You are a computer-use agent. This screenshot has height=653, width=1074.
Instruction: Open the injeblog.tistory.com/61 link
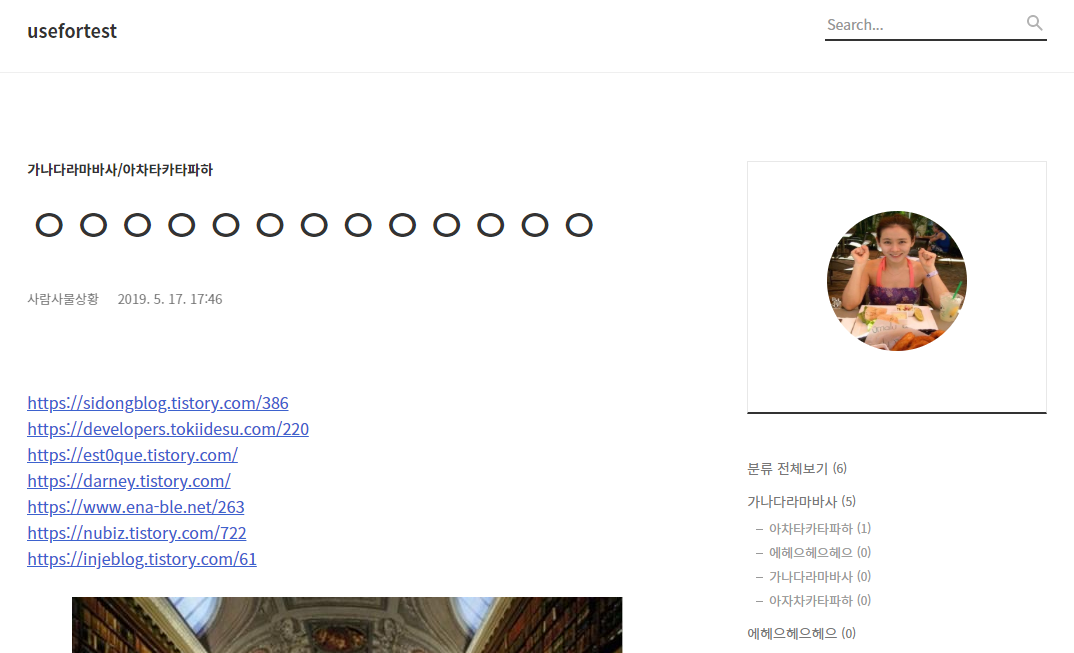point(142,559)
